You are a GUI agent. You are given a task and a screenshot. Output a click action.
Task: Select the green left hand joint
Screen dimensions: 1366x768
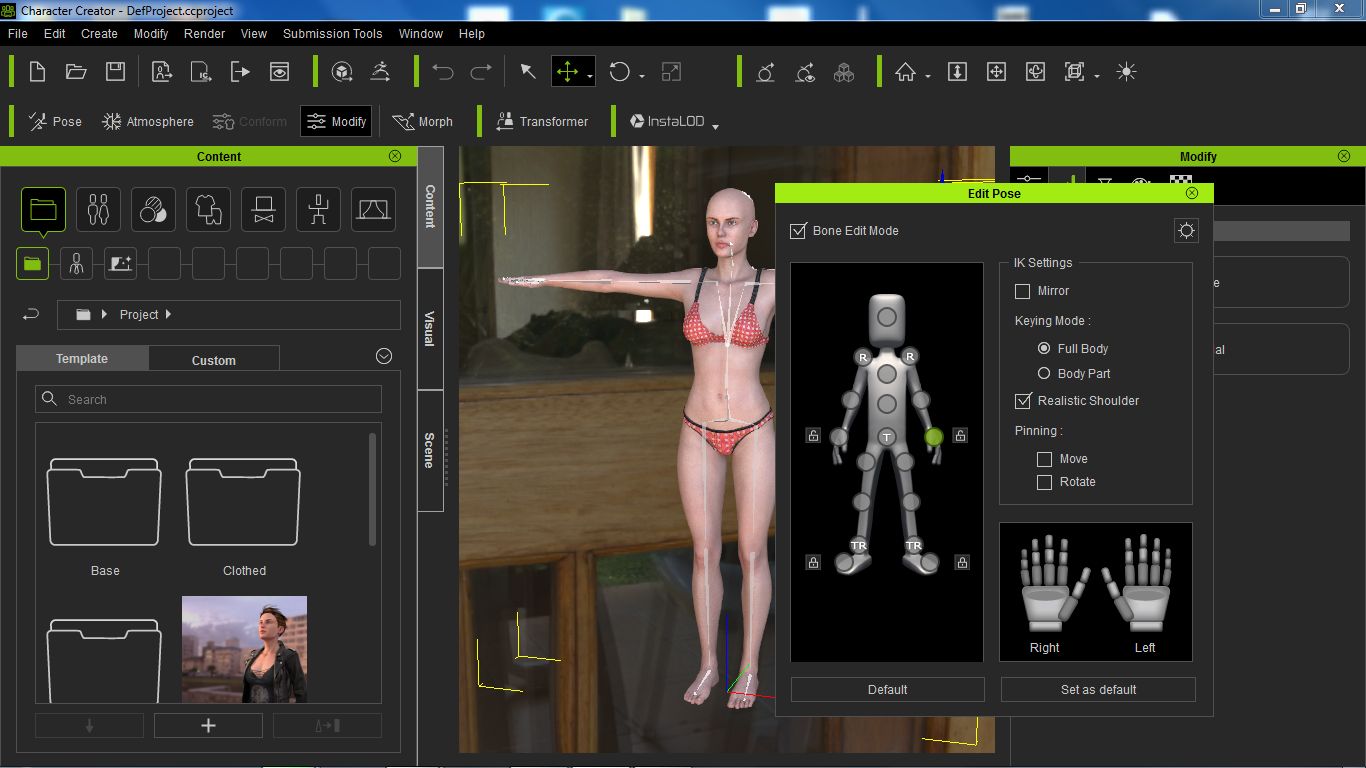[x=934, y=437]
